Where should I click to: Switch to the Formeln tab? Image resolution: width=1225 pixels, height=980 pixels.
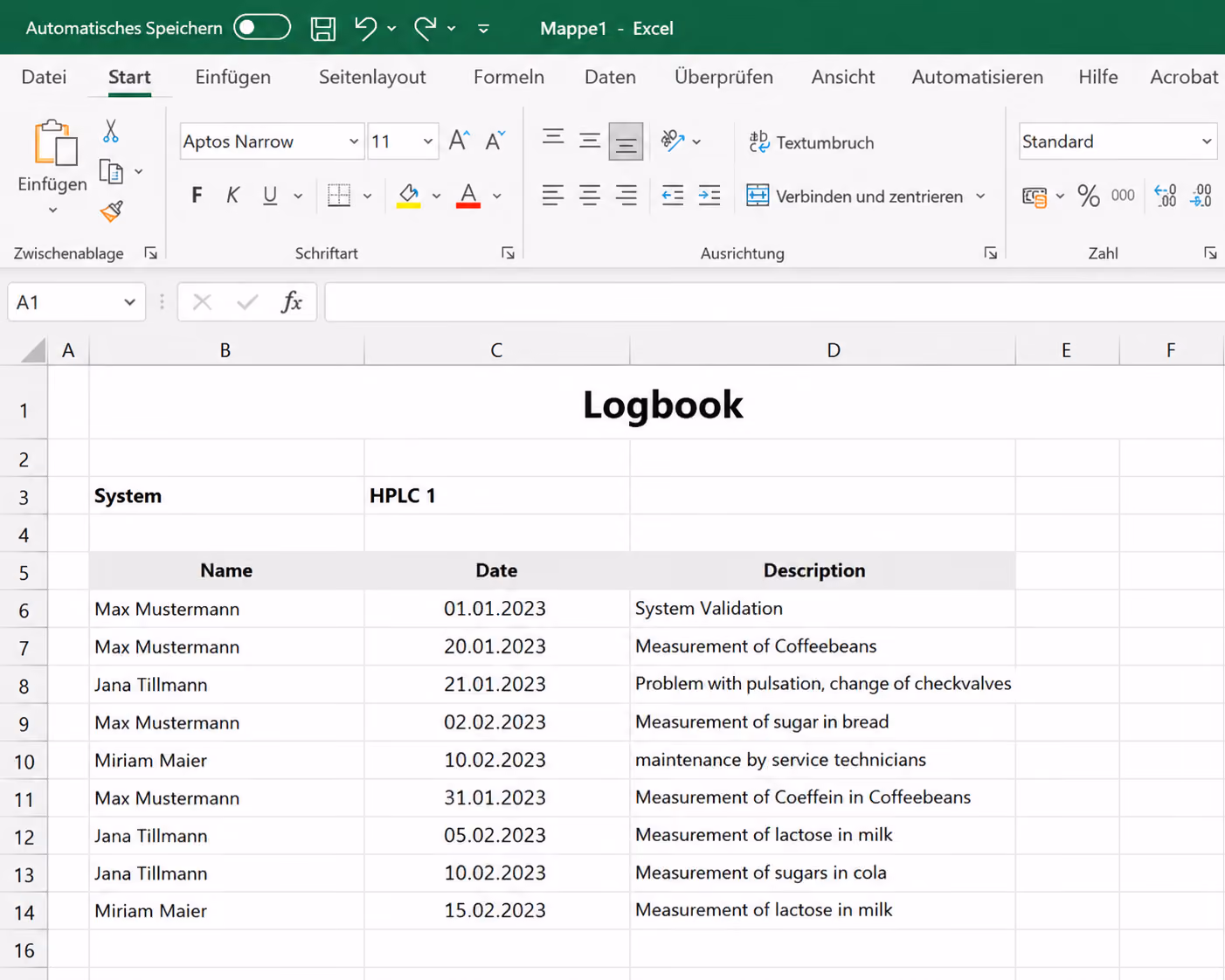[x=509, y=77]
